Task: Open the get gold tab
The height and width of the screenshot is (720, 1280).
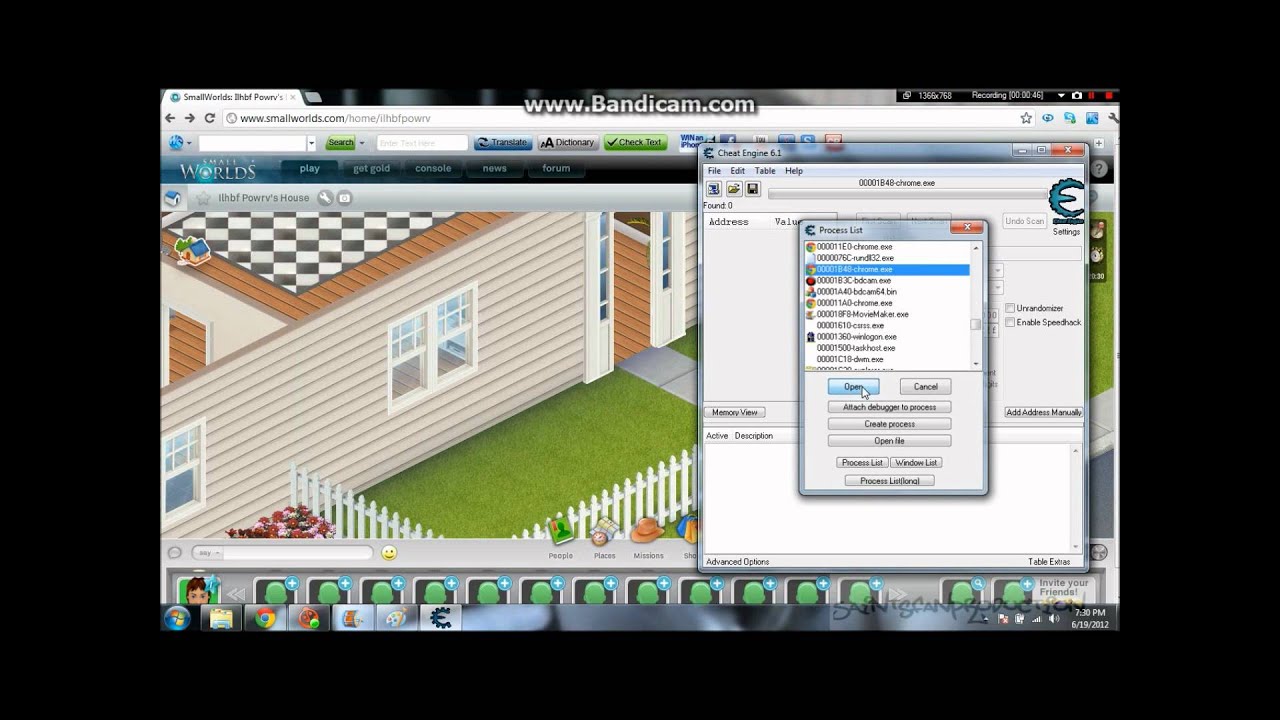Action: click(371, 169)
